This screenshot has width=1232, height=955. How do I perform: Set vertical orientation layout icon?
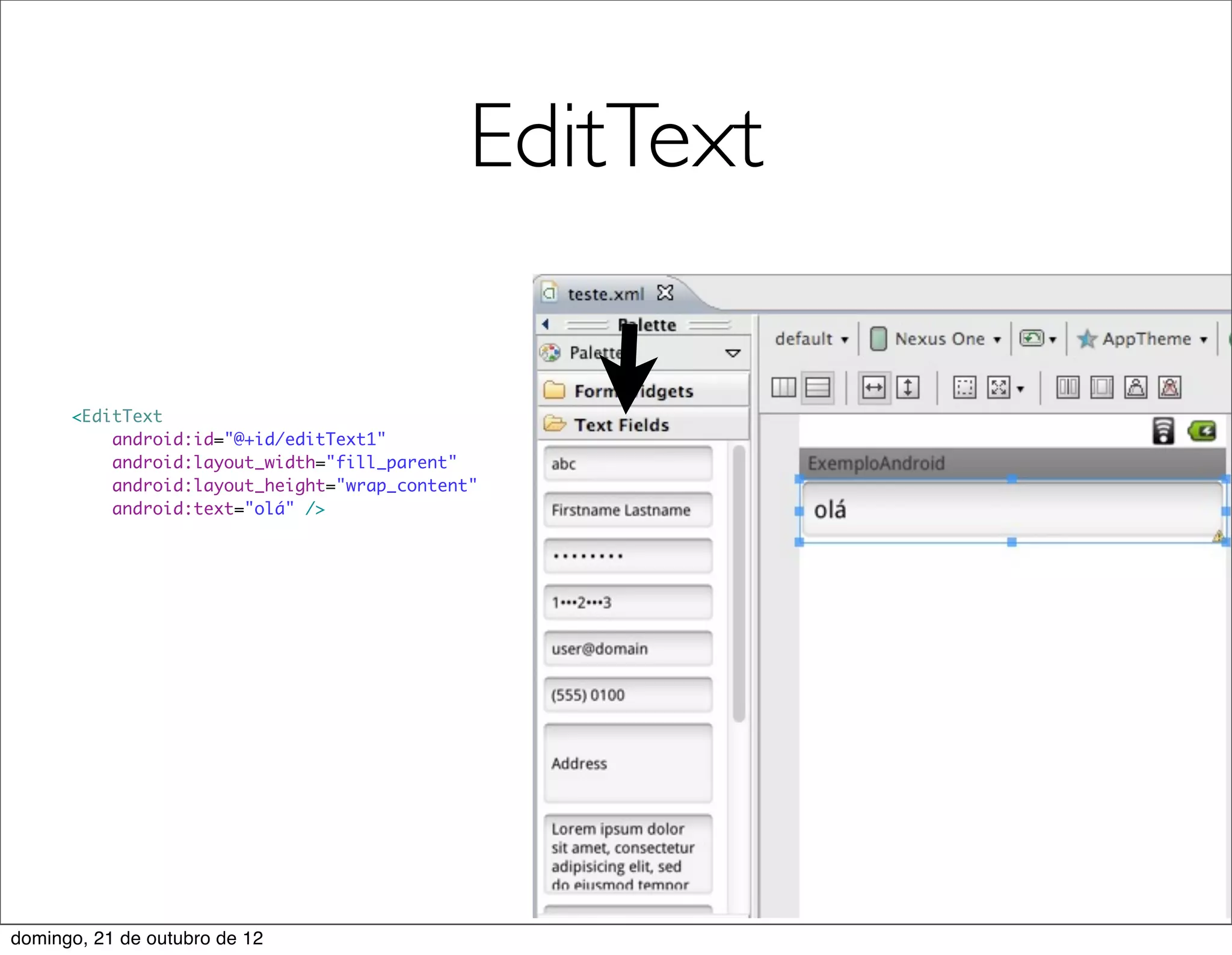(818, 388)
